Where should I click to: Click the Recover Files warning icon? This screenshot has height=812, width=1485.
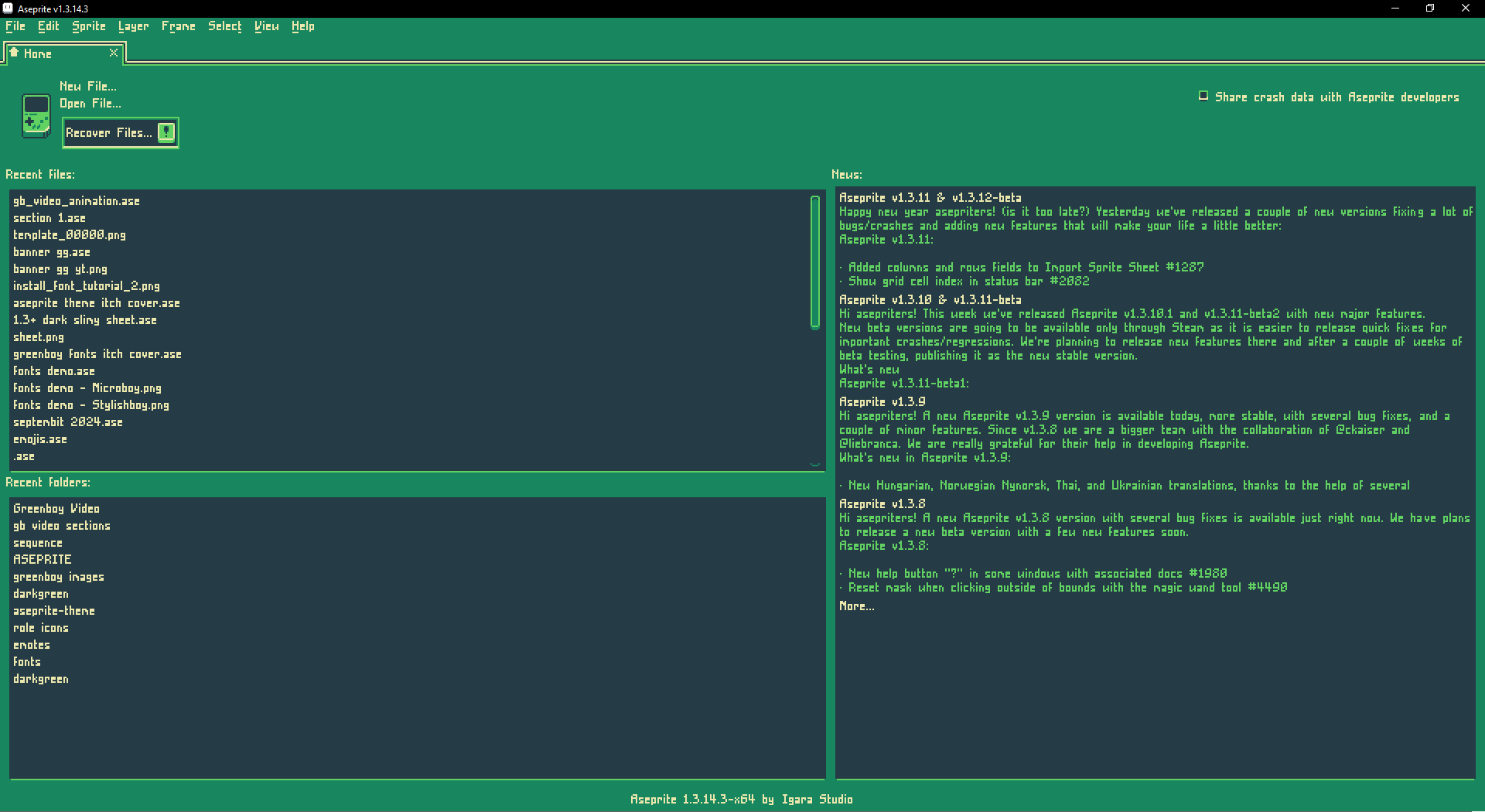tap(166, 132)
